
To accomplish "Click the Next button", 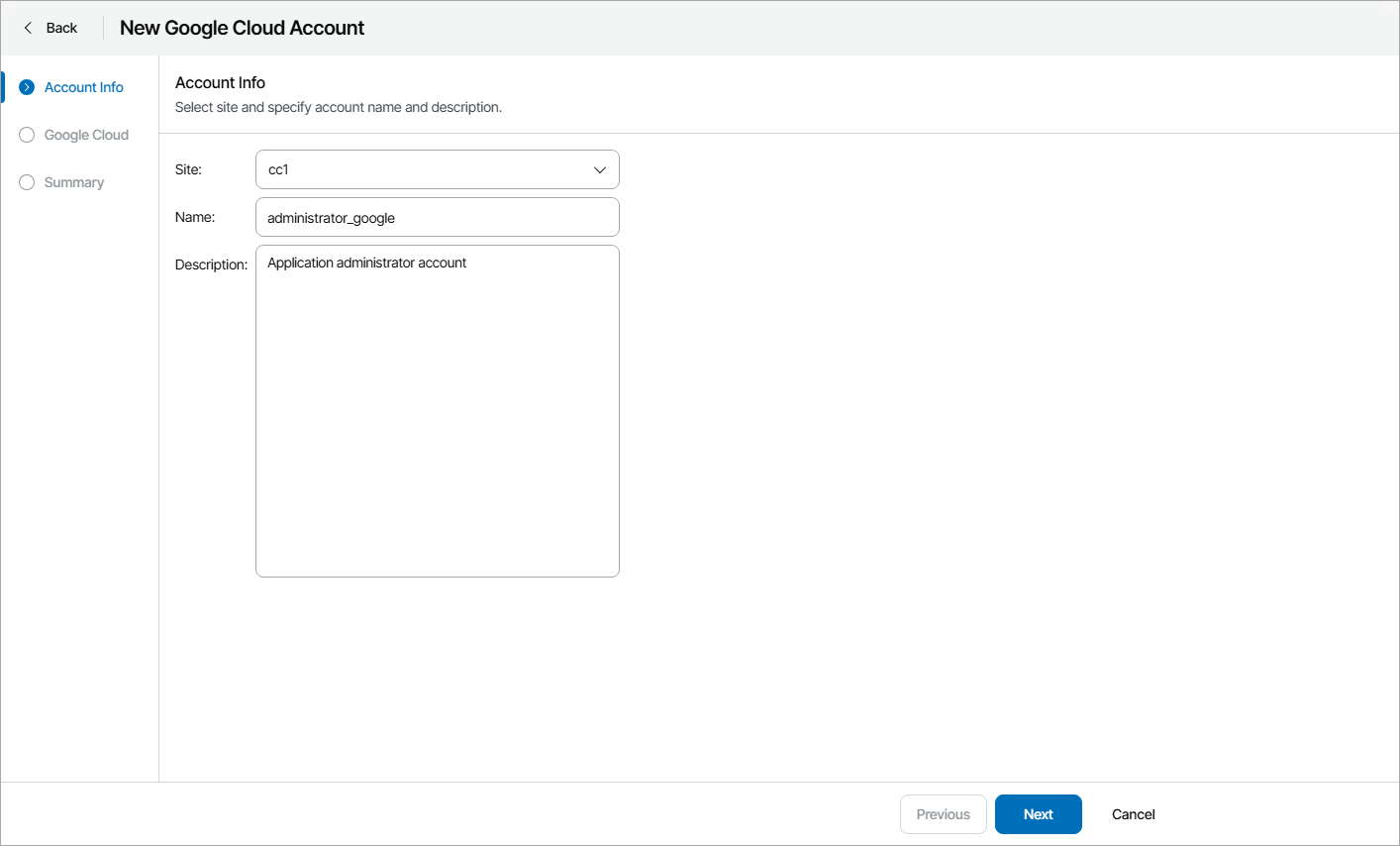I will coord(1038,813).
